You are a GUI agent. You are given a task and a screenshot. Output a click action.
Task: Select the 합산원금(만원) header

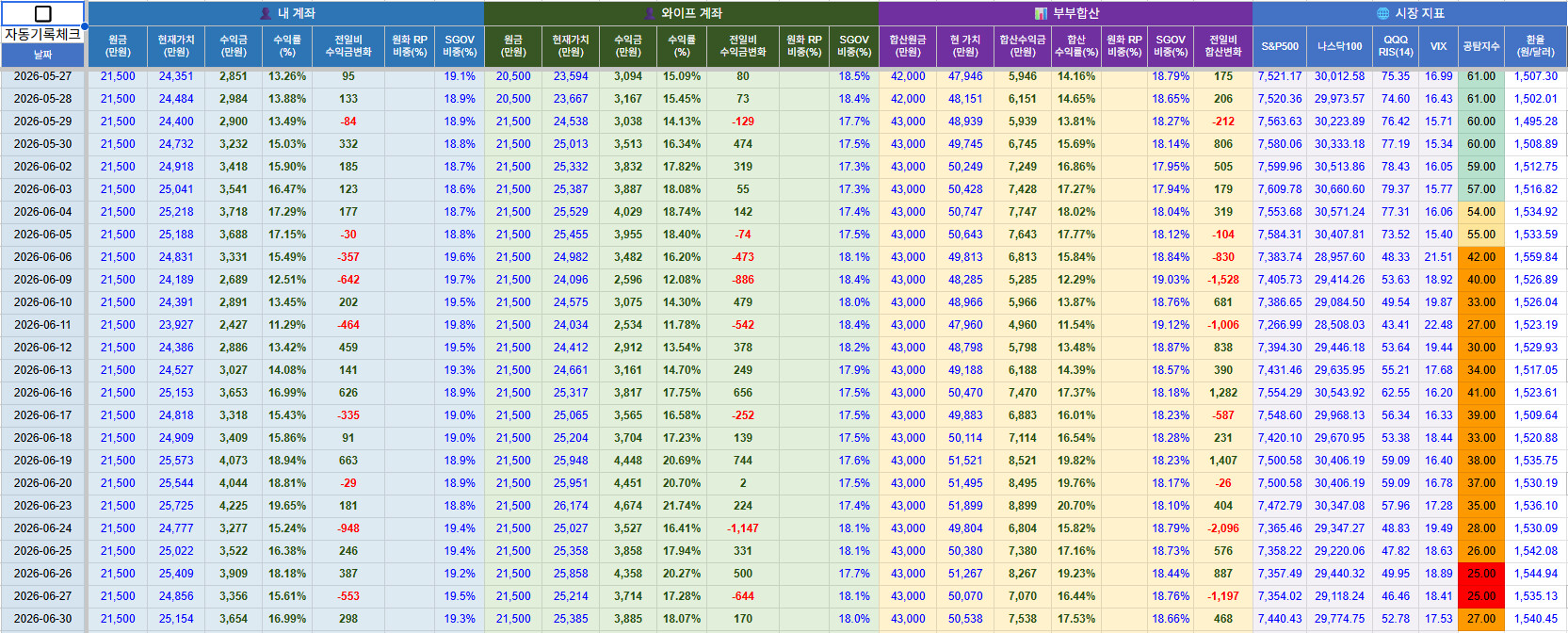(x=908, y=46)
